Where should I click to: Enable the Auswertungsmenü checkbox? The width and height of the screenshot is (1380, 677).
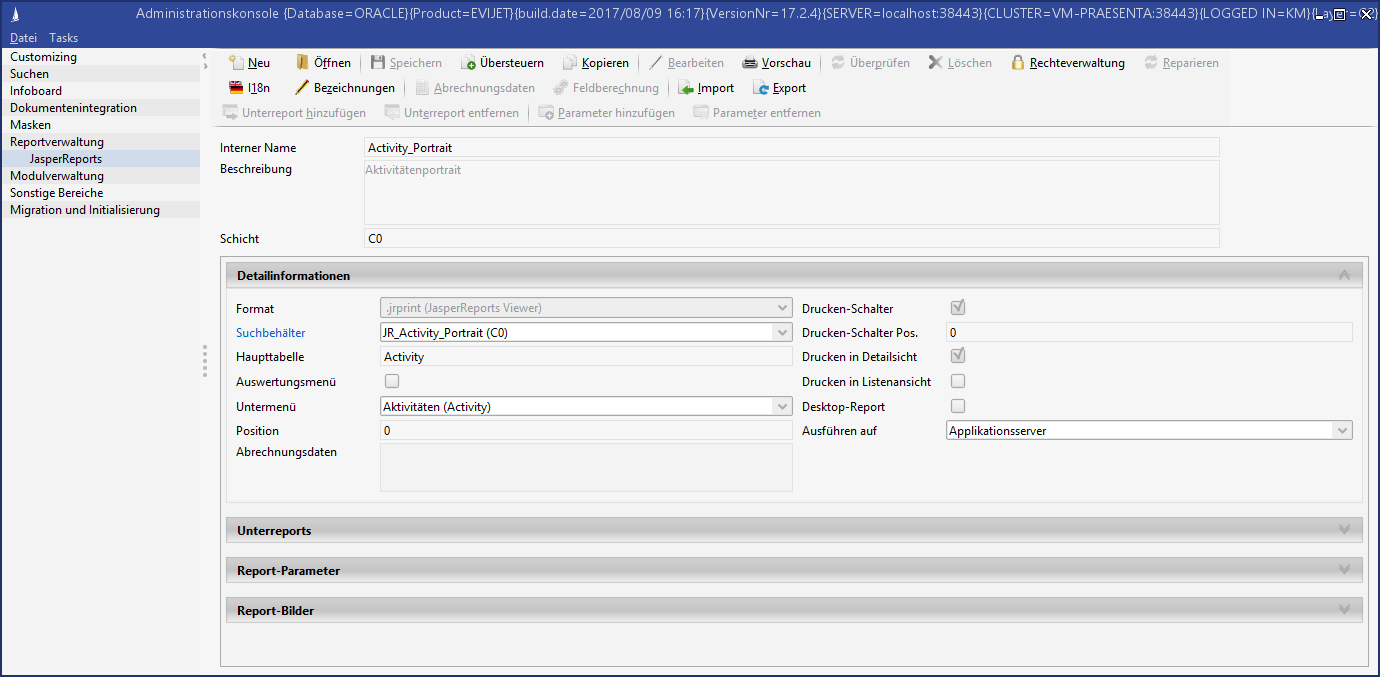[392, 381]
